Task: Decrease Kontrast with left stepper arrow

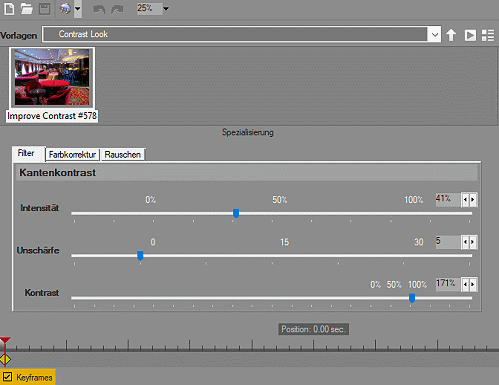Action: pos(465,284)
